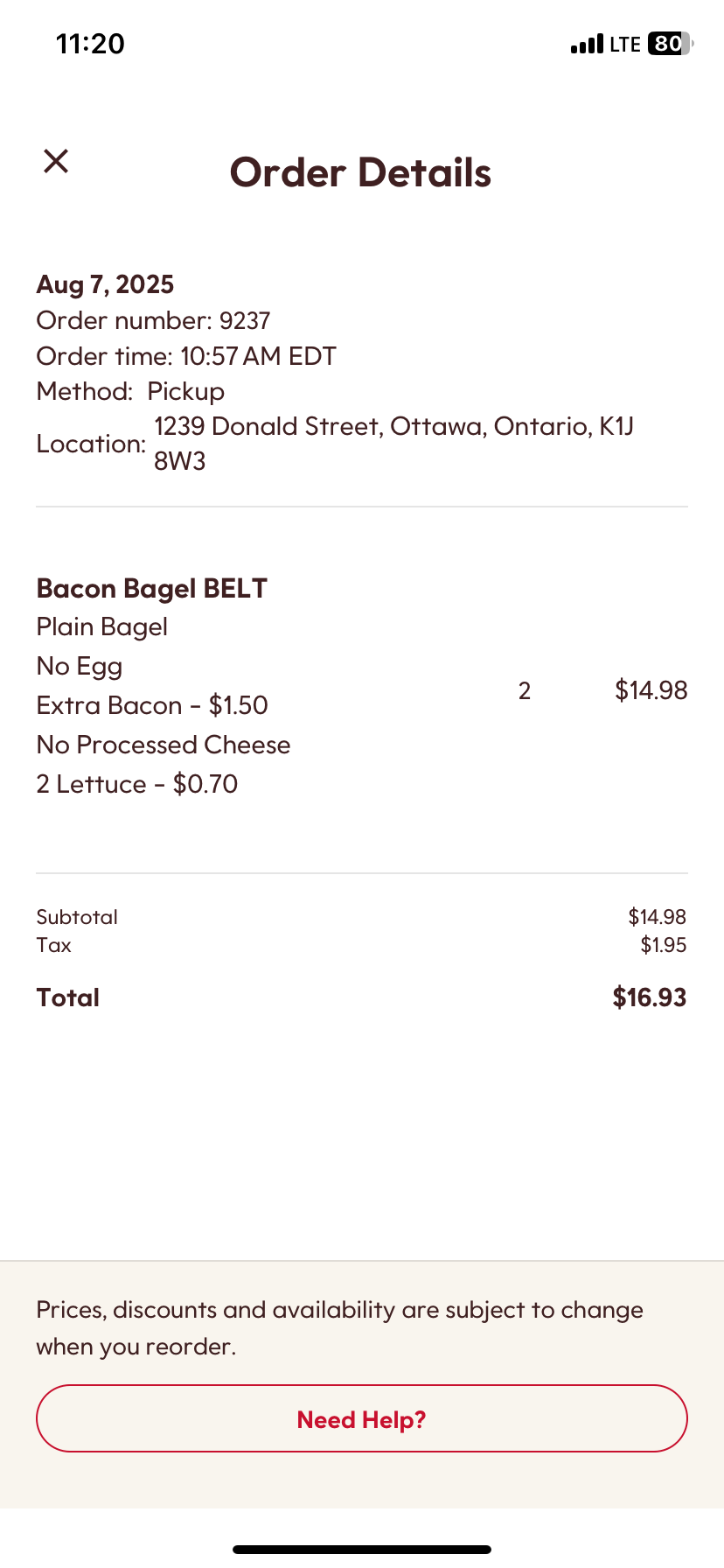The height and width of the screenshot is (1568, 724).
Task: Tap the battery indicator in status bar
Action: (670, 44)
